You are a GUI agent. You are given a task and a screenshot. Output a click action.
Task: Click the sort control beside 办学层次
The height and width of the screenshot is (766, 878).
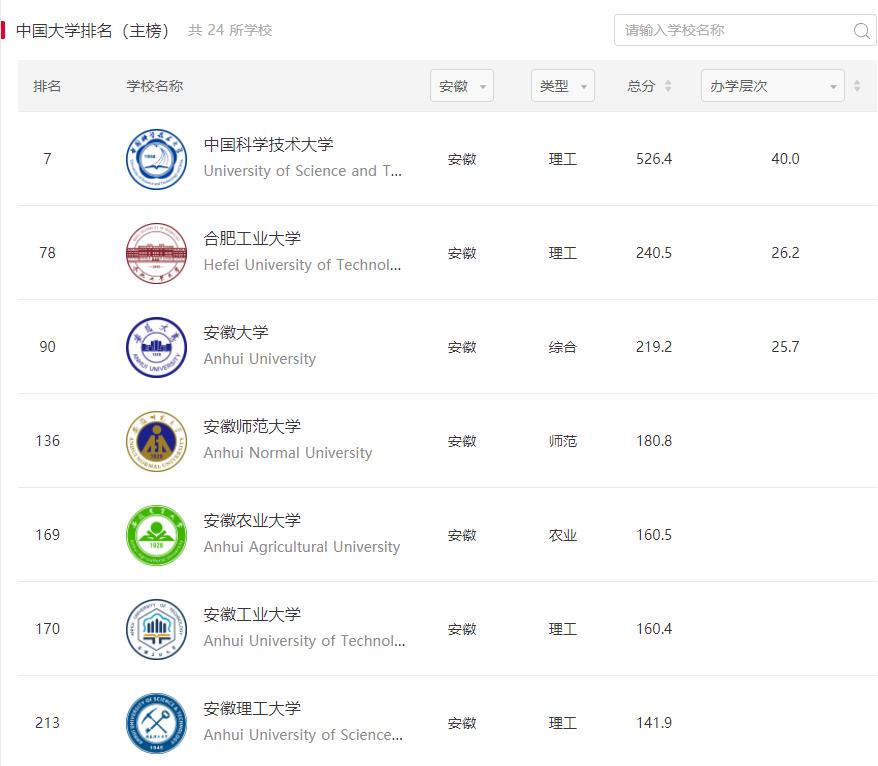(857, 86)
